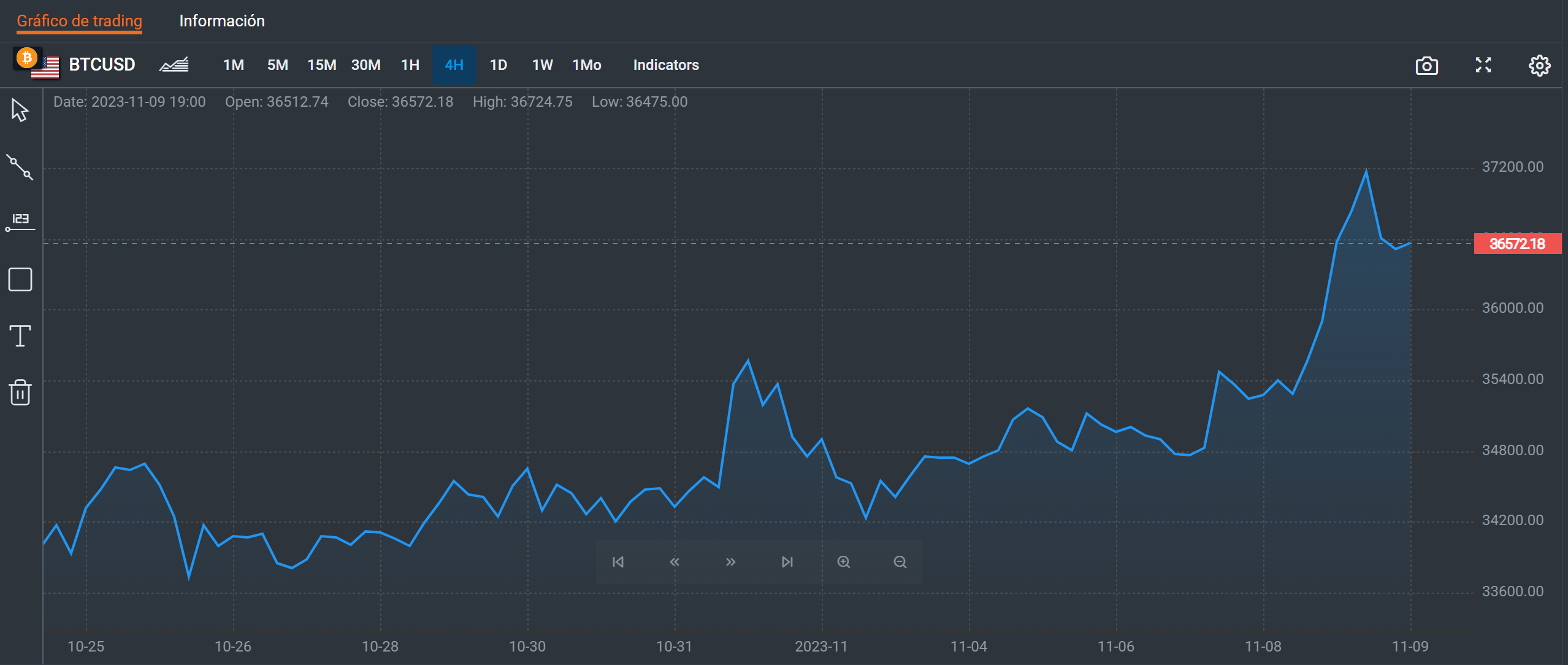Zoom out of the chart

900,562
